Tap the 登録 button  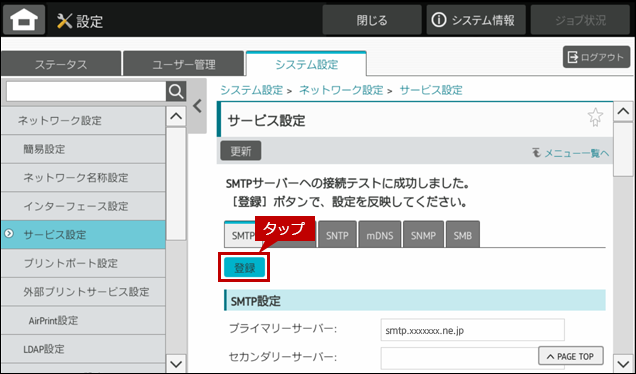pos(245,267)
